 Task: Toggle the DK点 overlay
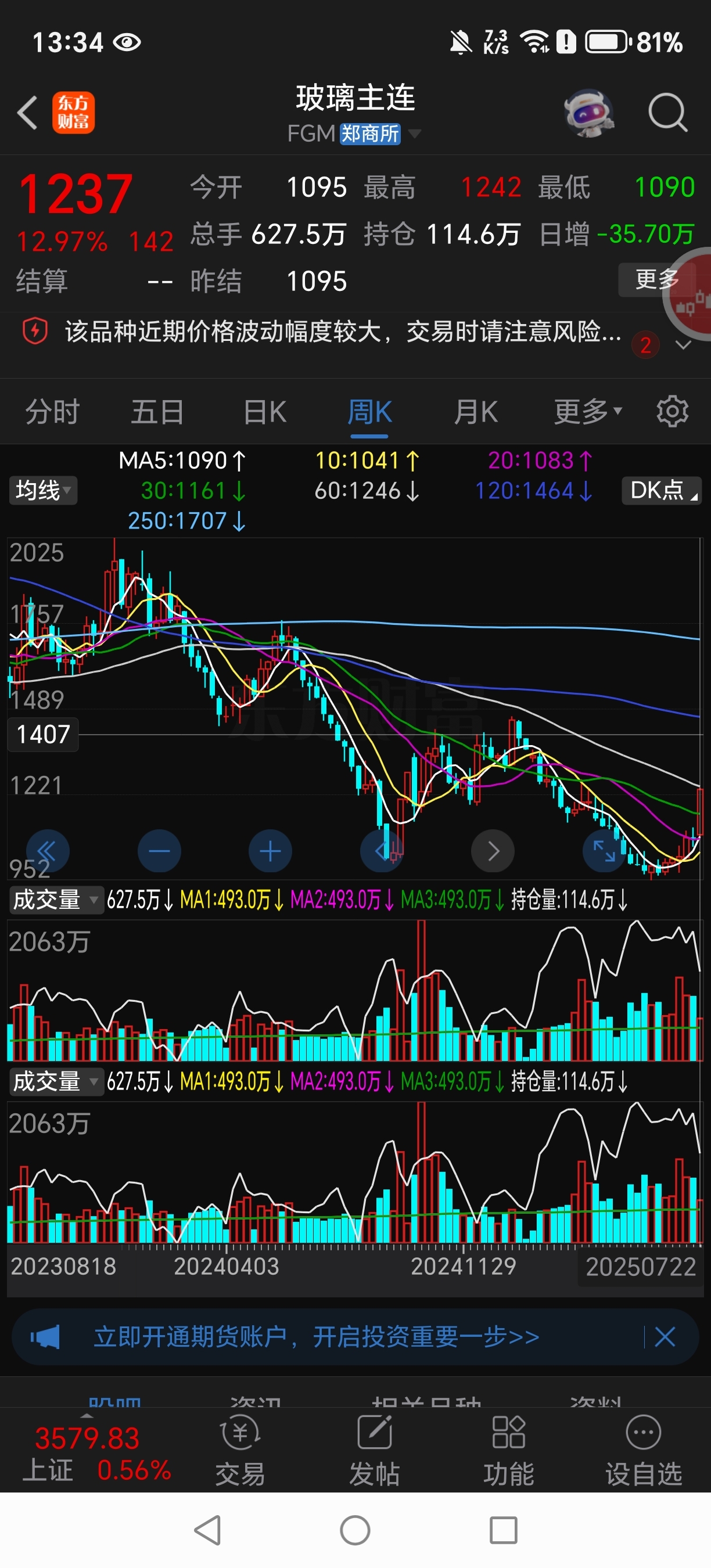pyautogui.click(x=661, y=490)
